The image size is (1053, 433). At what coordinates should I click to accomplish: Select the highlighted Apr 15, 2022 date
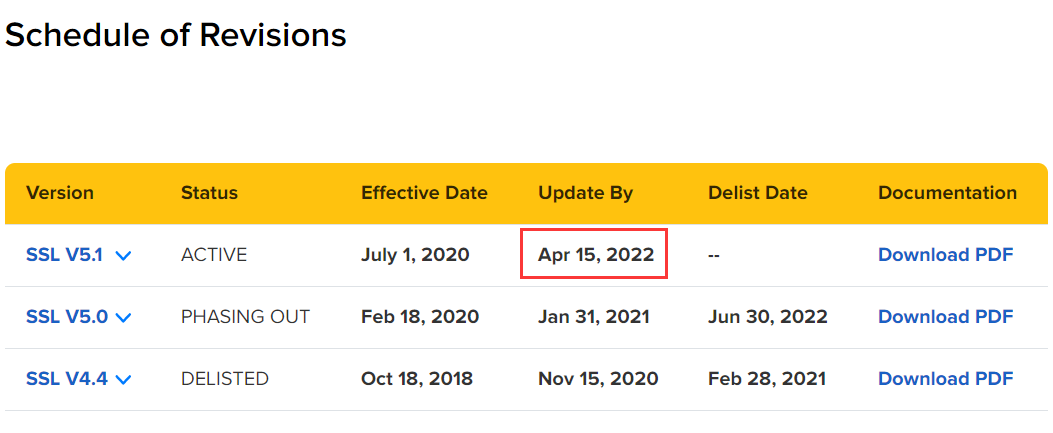pyautogui.click(x=595, y=254)
